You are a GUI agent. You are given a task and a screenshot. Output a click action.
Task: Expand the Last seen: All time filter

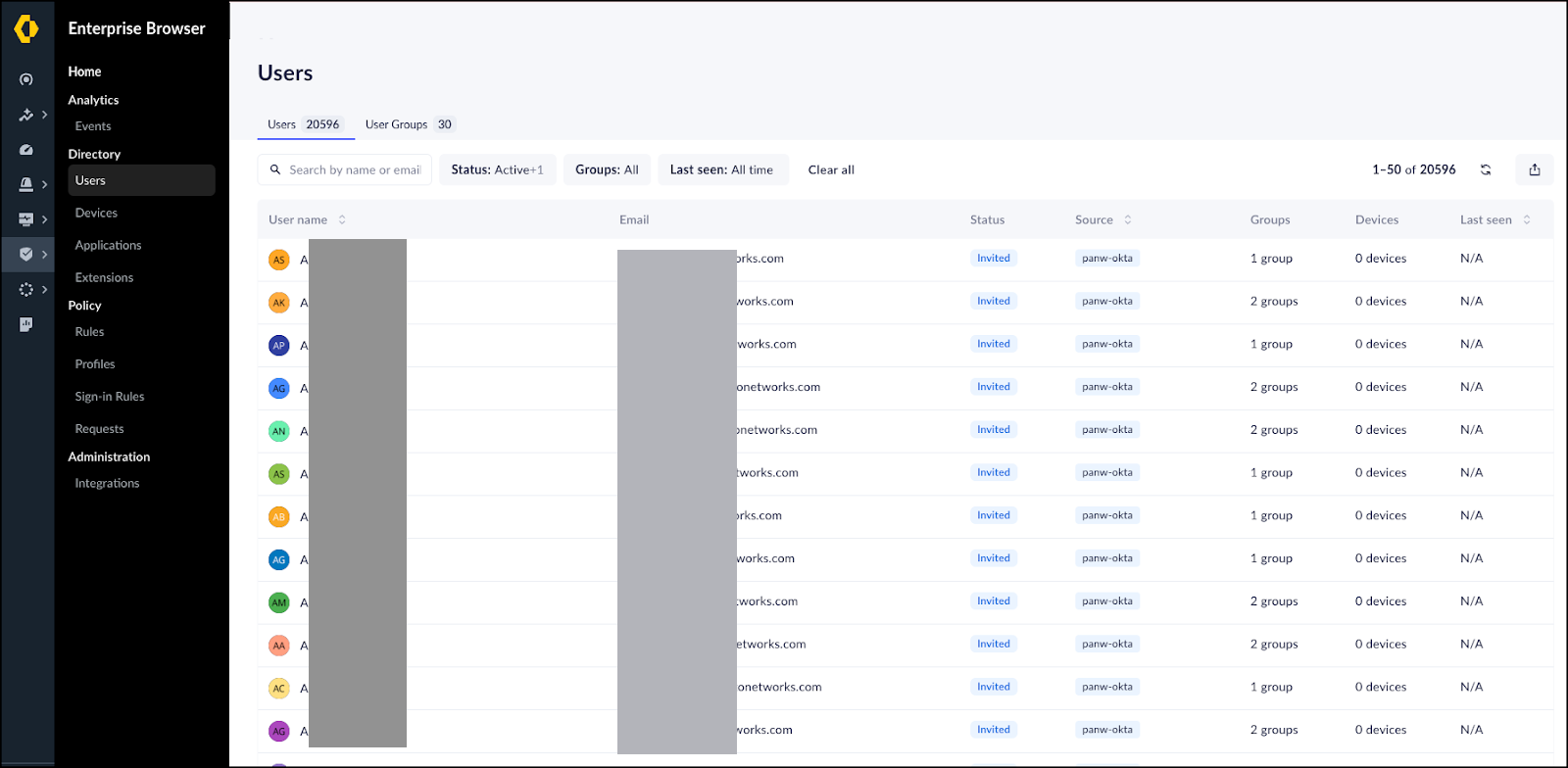tap(721, 169)
